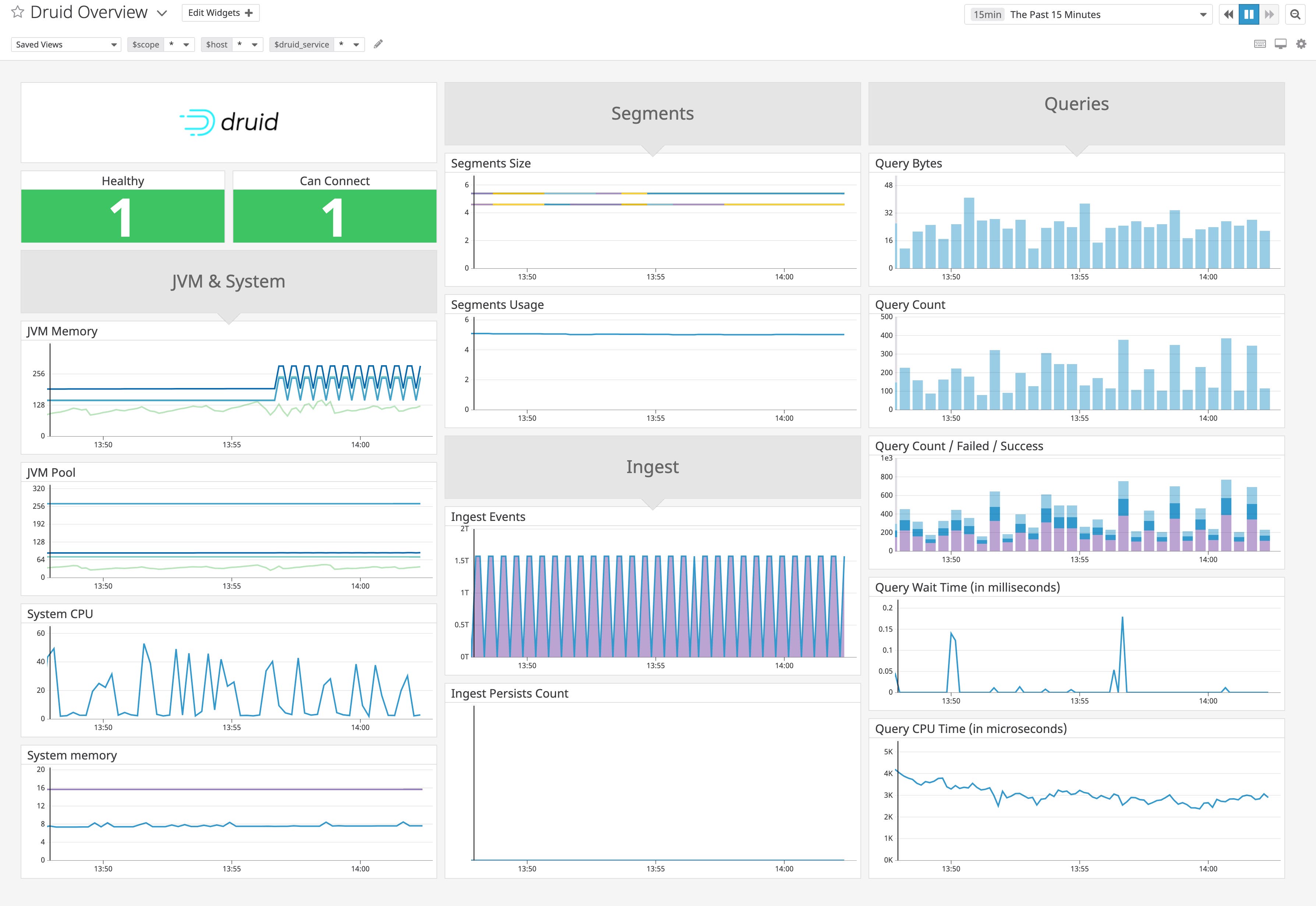The width and height of the screenshot is (1316, 906).
Task: Click the Edit Widgets button
Action: coord(220,12)
